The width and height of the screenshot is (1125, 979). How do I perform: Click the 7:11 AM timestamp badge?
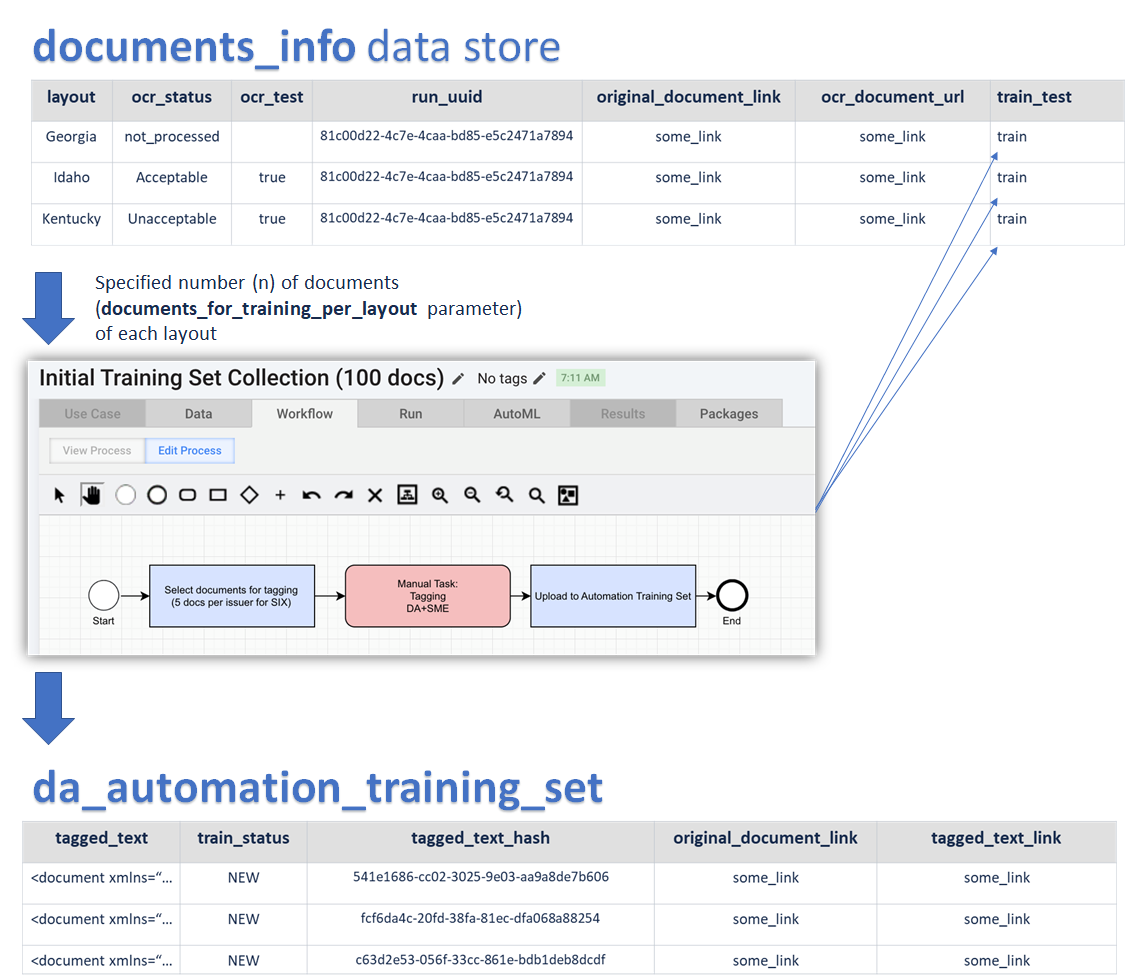point(580,378)
